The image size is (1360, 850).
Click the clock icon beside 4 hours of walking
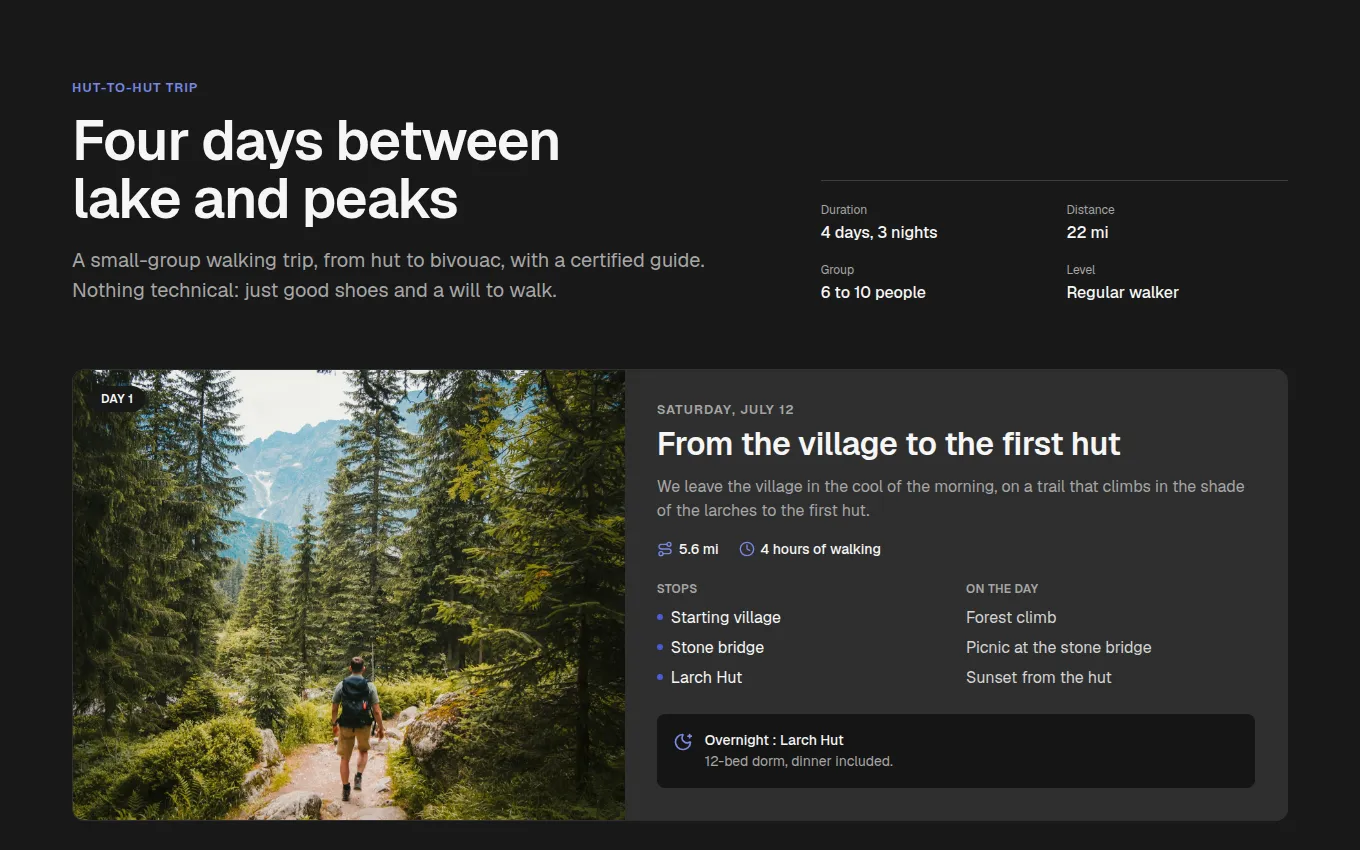pos(747,549)
